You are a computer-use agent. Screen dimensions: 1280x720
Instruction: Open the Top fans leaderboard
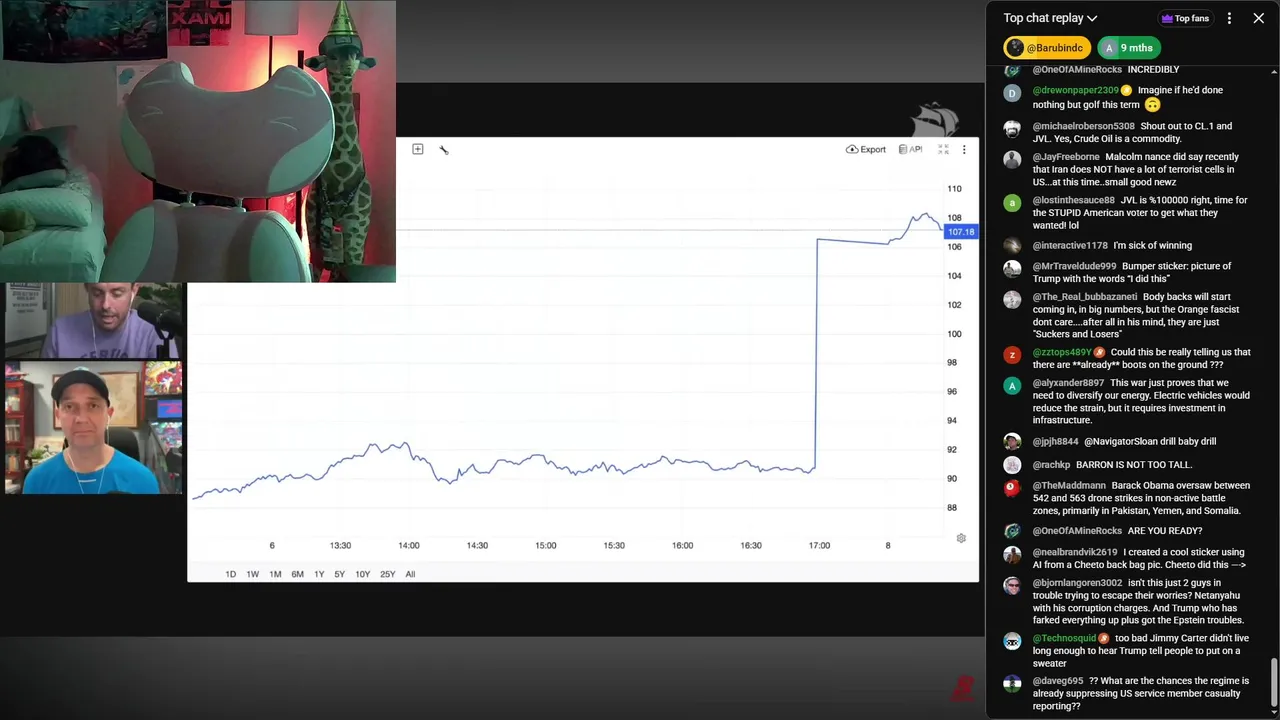click(x=1185, y=18)
